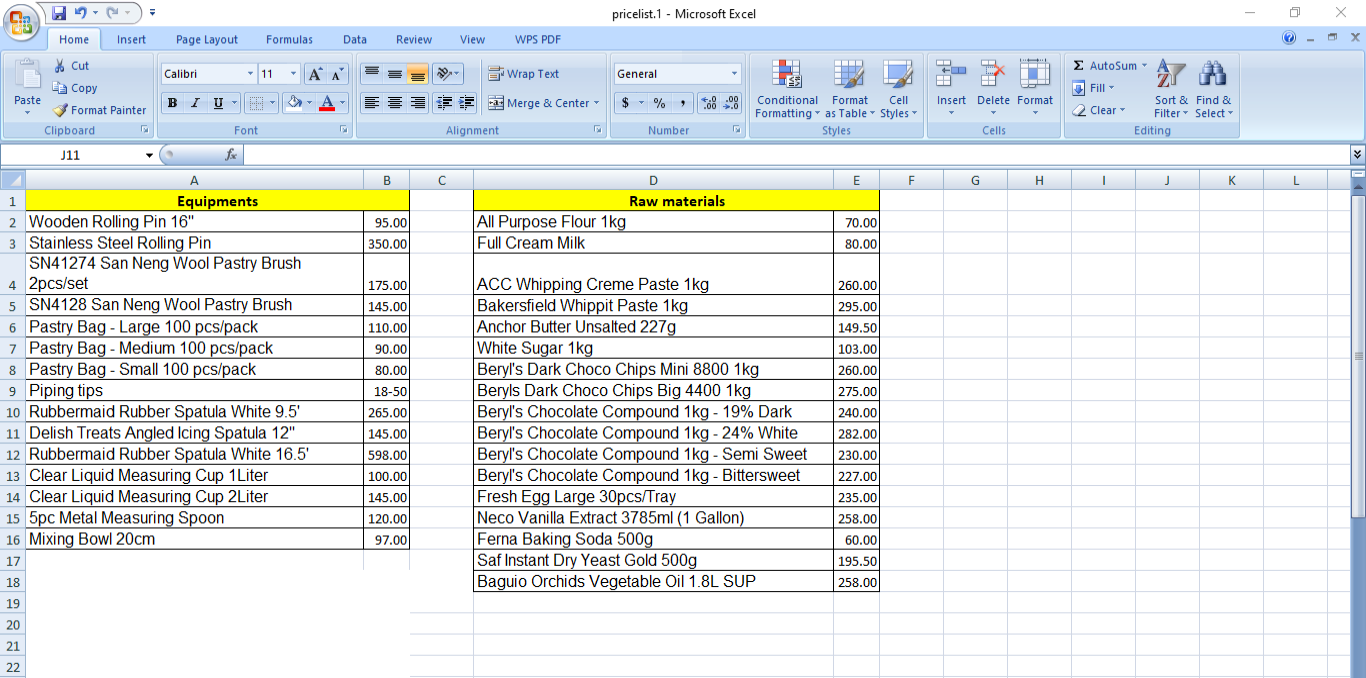This screenshot has width=1366, height=678.
Task: Save the workbook from Quick Access
Action: [59, 13]
